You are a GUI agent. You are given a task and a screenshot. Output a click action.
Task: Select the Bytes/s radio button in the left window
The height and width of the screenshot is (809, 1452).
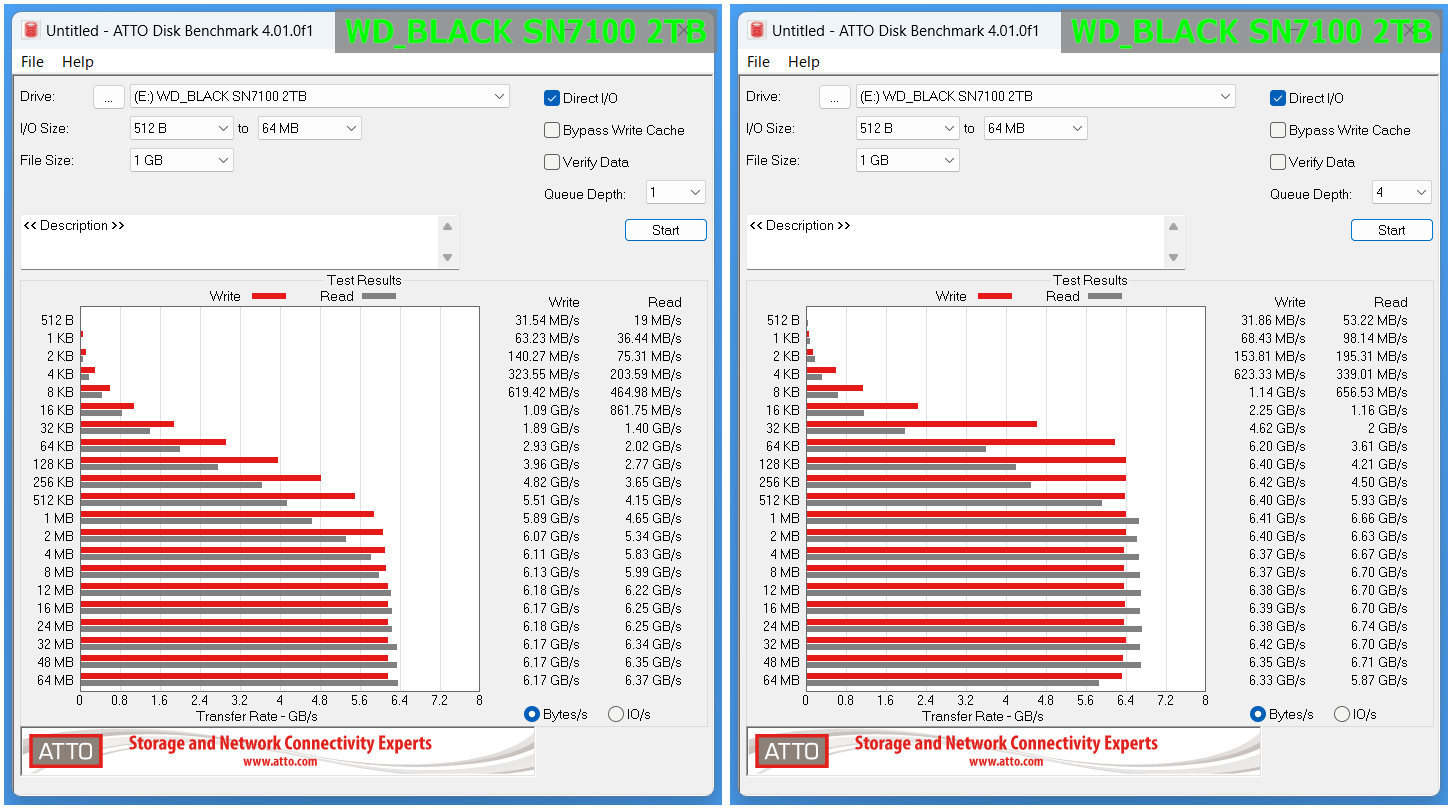pyautogui.click(x=532, y=714)
